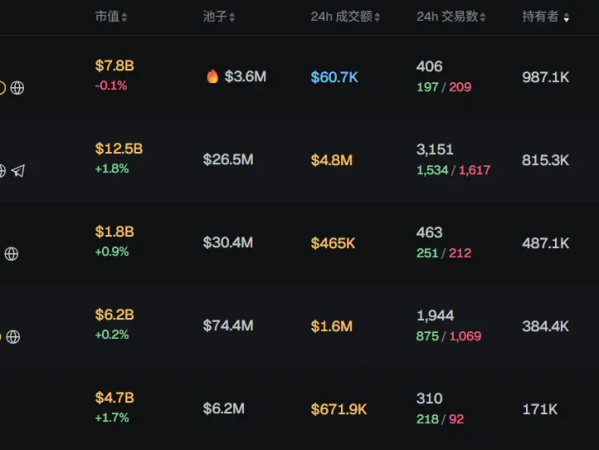The height and width of the screenshot is (450, 599).
Task: Click holders value 487.1K
Action: [546, 243]
